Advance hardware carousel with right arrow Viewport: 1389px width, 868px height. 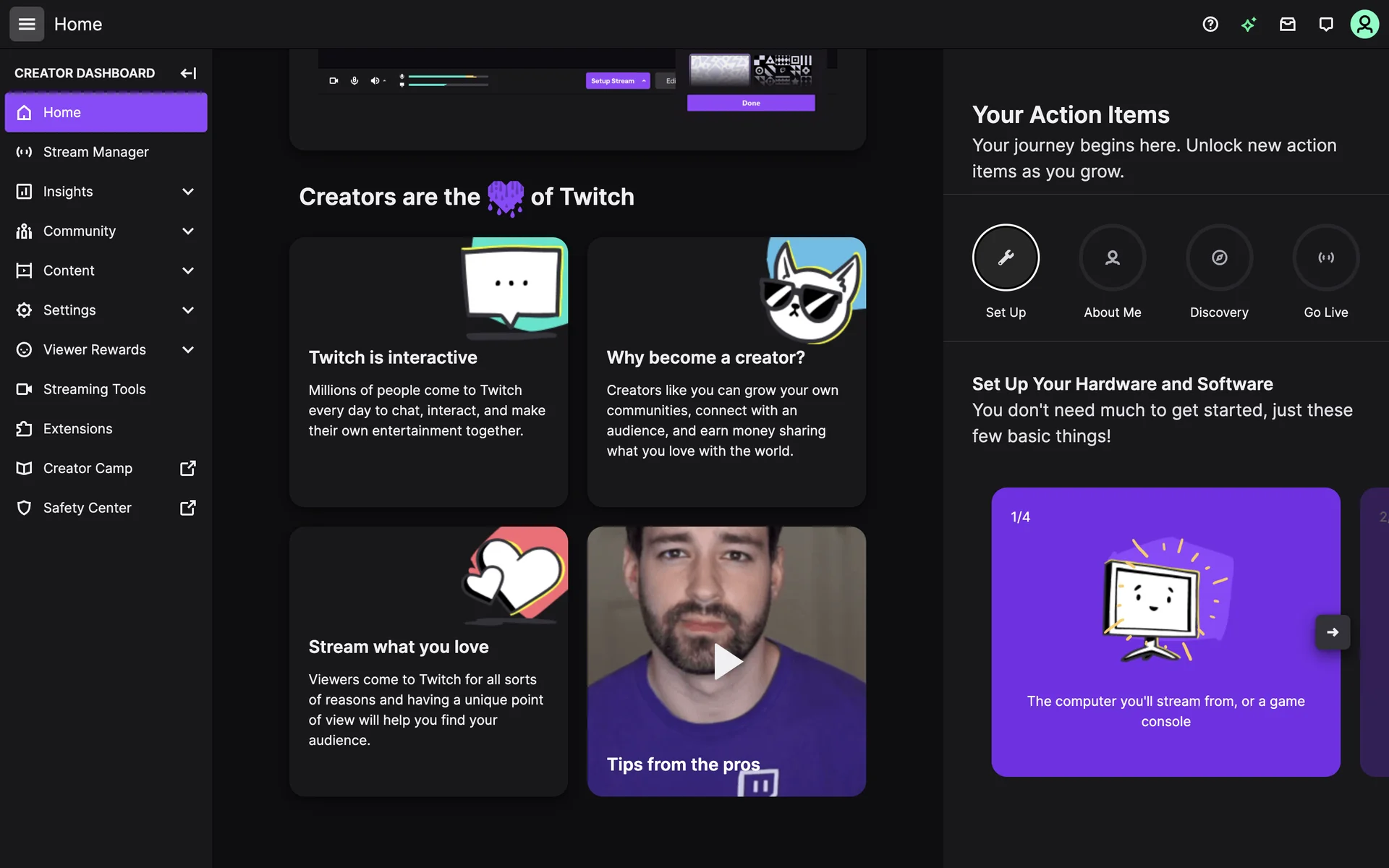[1333, 632]
